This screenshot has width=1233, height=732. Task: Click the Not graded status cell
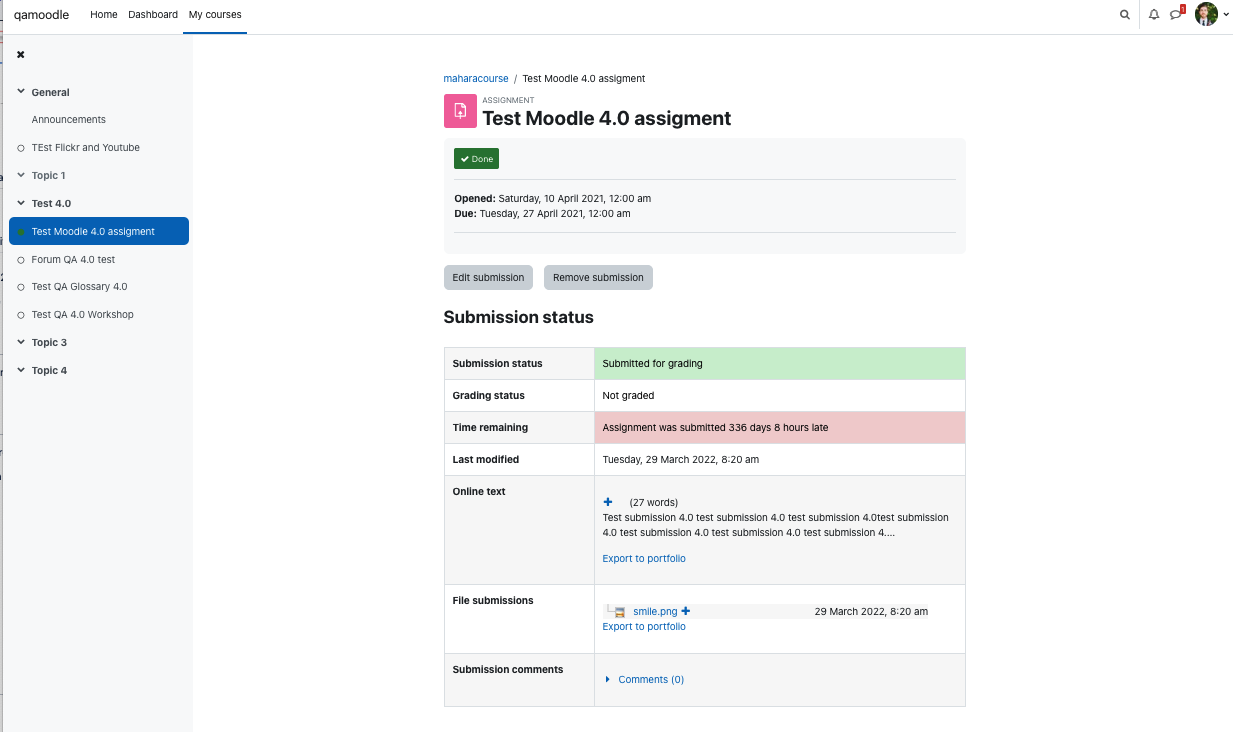(780, 396)
